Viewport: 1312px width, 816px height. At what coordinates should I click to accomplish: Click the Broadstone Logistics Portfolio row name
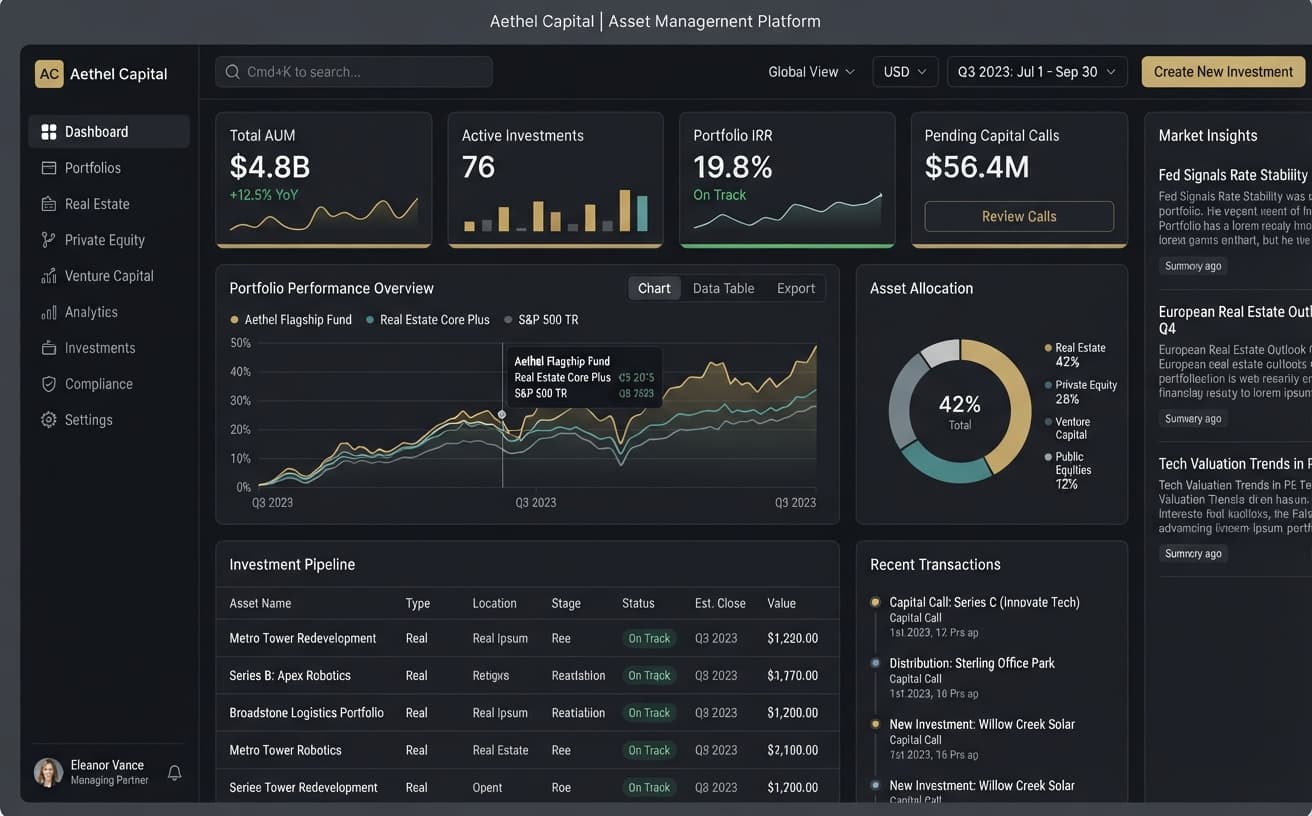(x=306, y=713)
